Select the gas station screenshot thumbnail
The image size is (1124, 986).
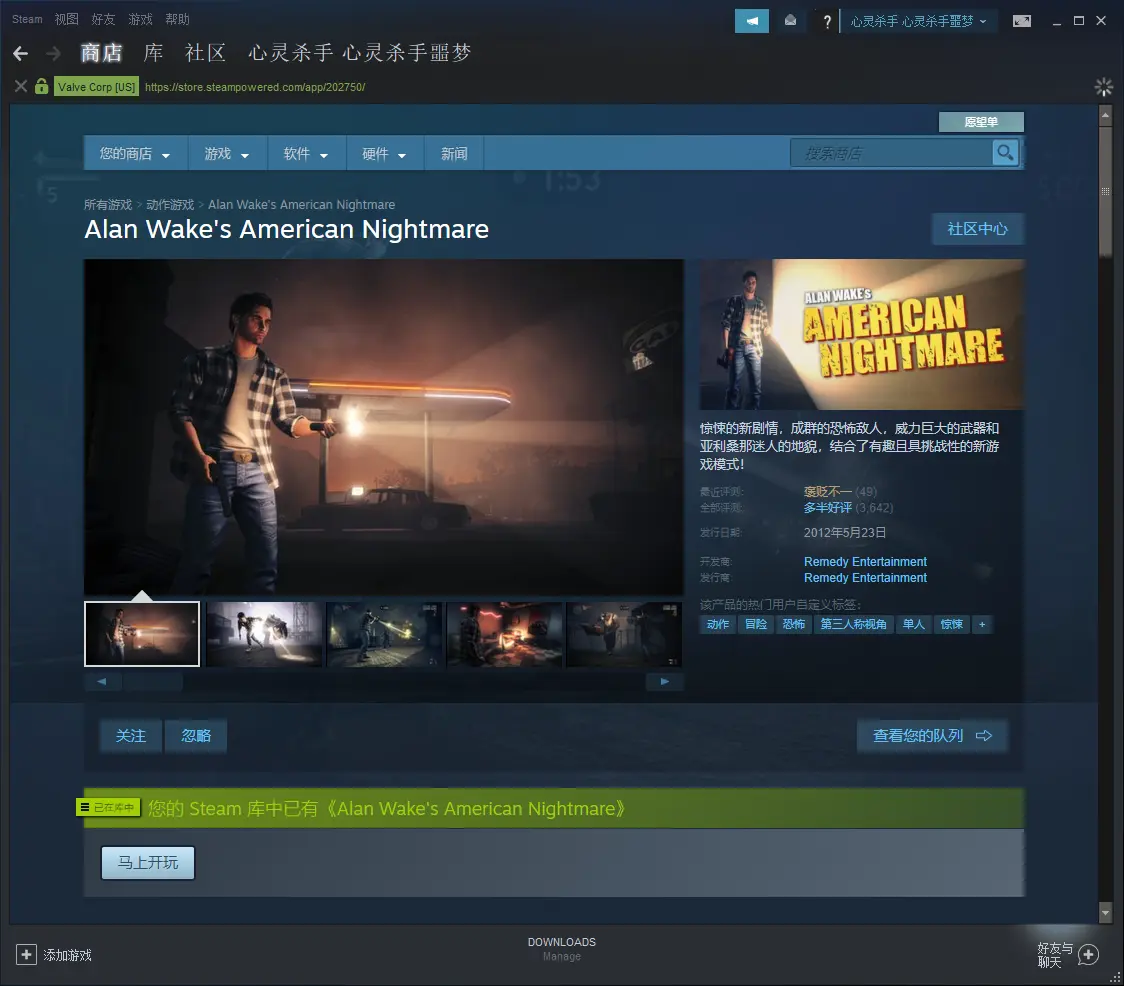(142, 634)
